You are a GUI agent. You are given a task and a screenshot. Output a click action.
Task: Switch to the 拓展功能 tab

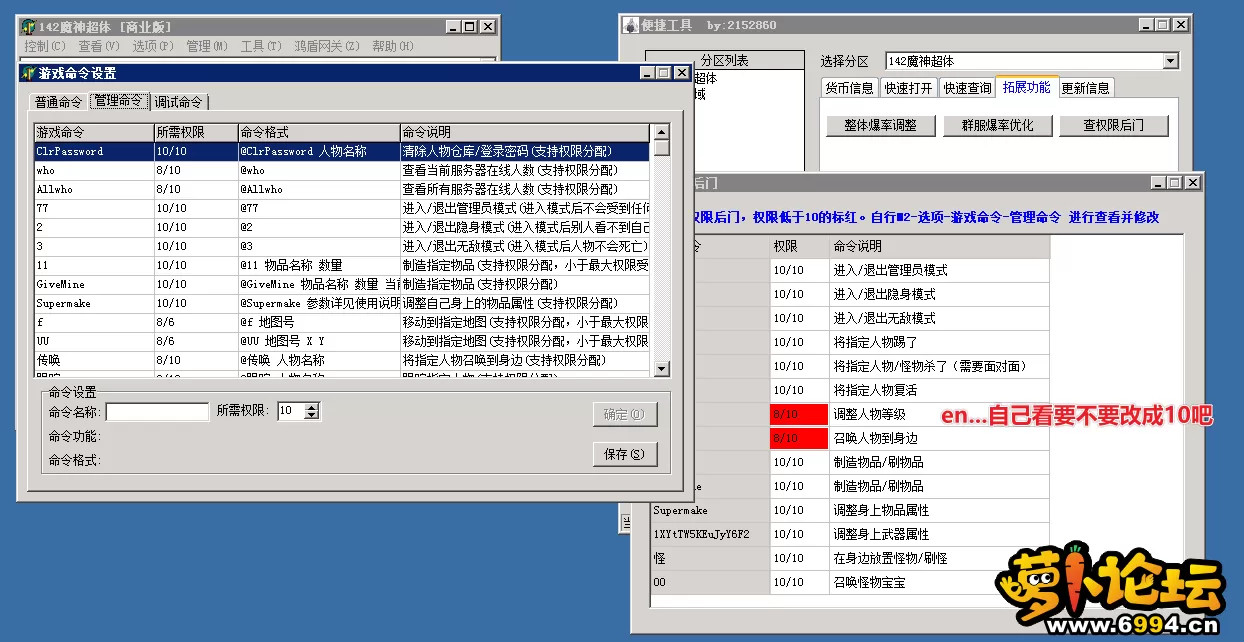[x=1027, y=87]
